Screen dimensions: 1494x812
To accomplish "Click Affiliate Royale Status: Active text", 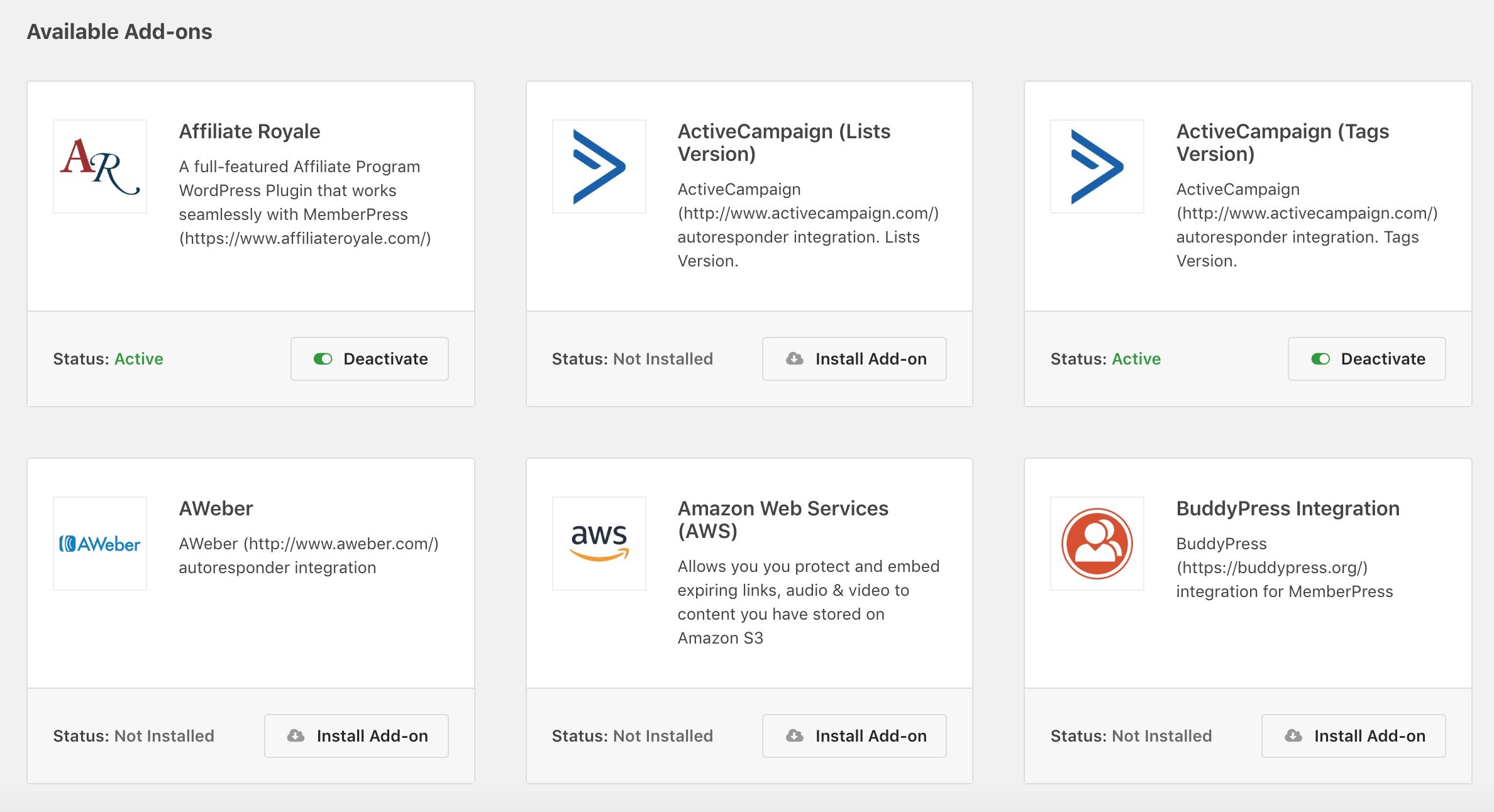I will coord(108,359).
